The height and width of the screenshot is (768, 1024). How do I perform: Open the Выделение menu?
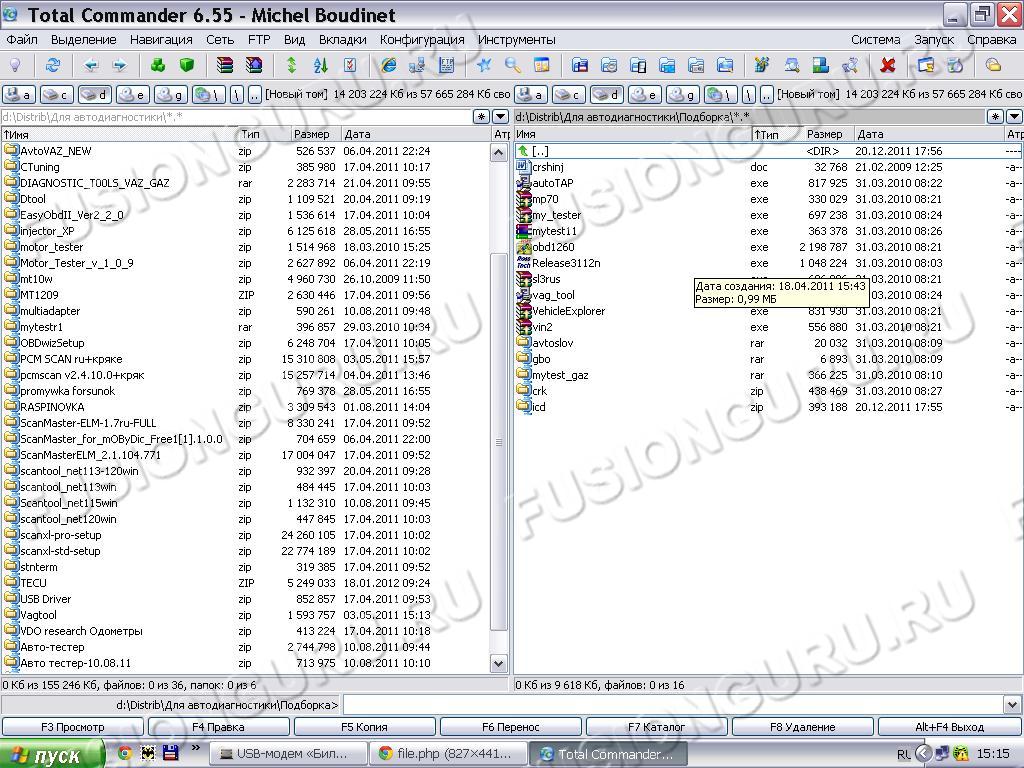pos(84,40)
